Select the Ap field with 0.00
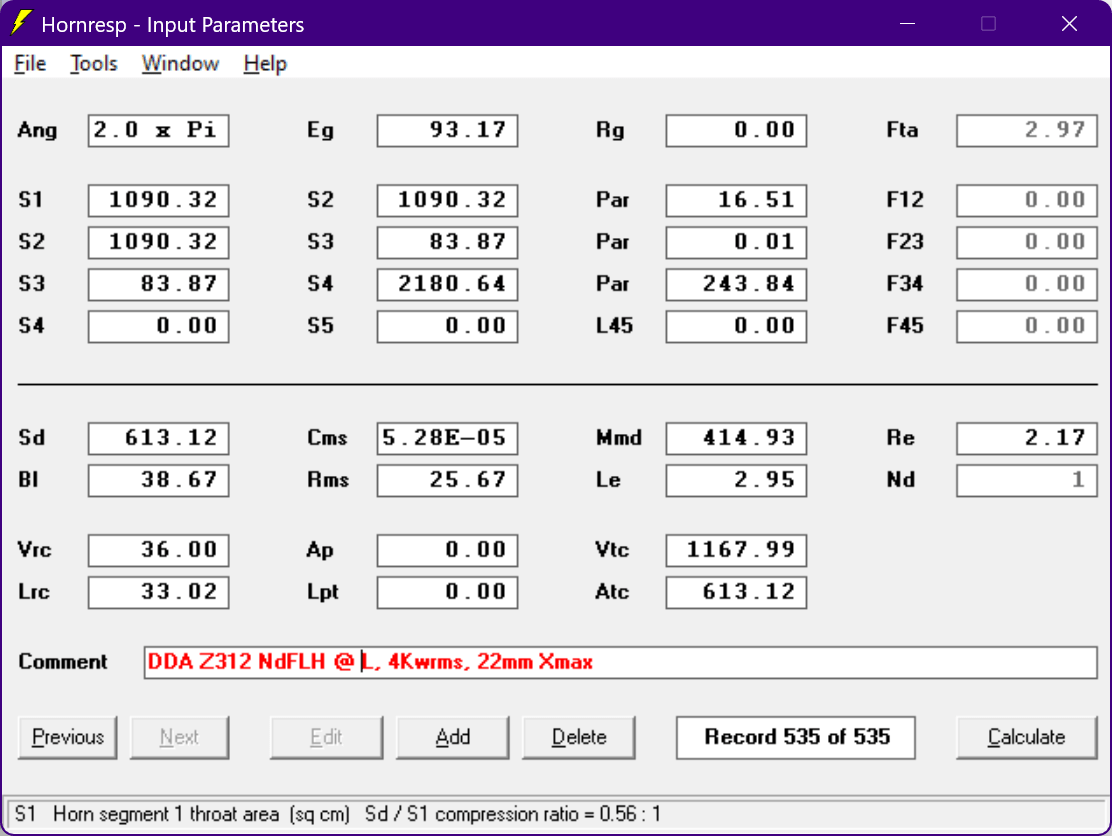 pos(447,550)
